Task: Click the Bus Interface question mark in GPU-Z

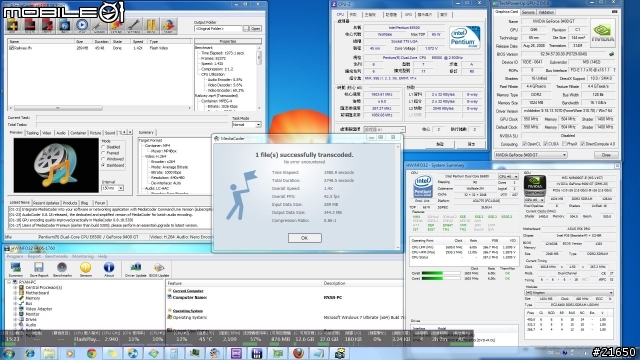Action: [614, 70]
